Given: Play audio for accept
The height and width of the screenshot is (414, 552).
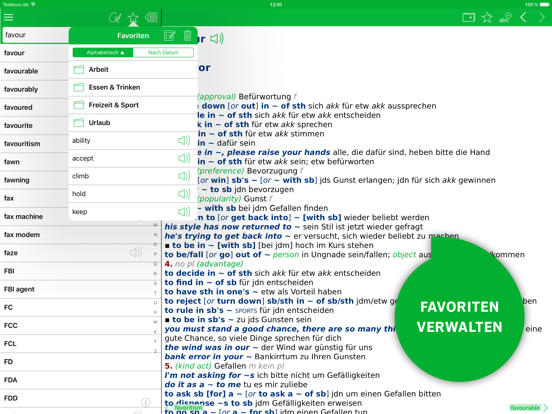Looking at the screenshot, I should click(x=184, y=158).
